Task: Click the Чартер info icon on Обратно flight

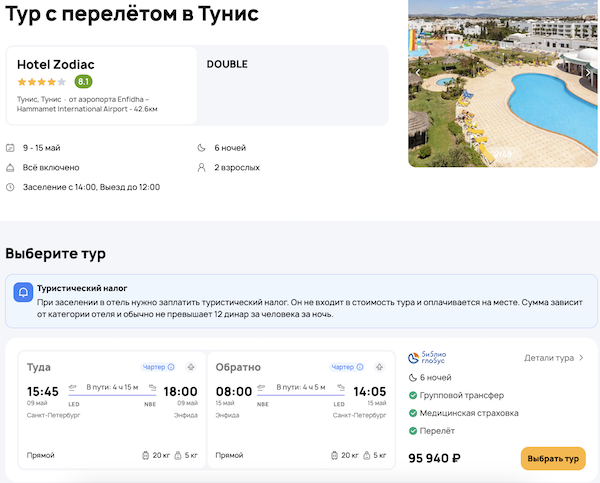Action: pyautogui.click(x=365, y=367)
